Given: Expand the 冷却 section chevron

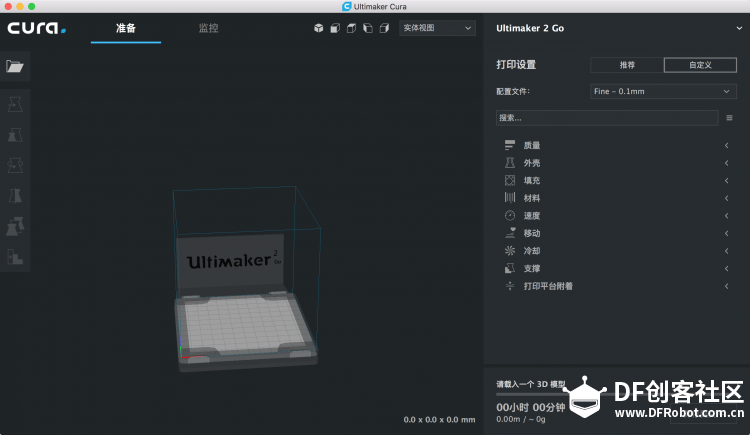Looking at the screenshot, I should (x=726, y=251).
